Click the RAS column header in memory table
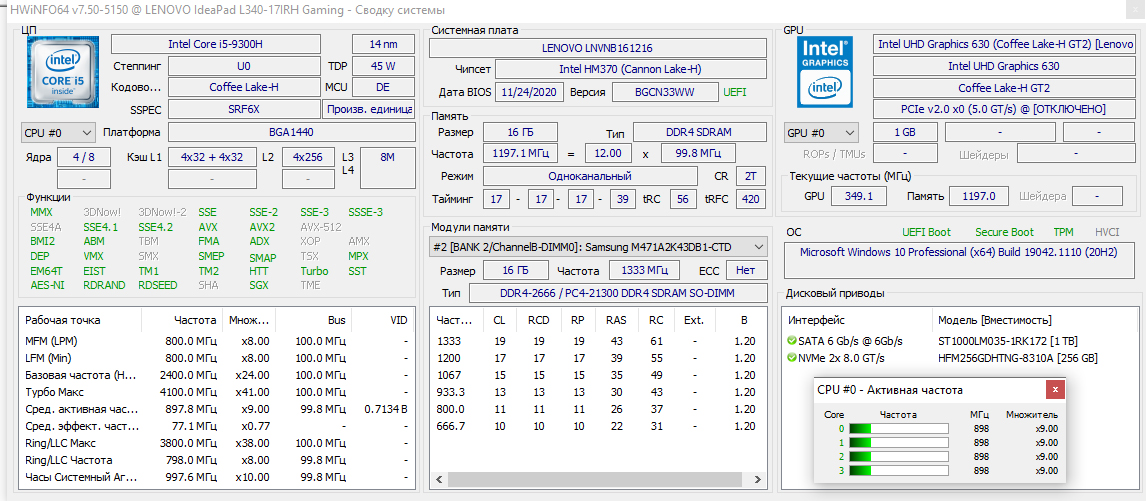Screen dimensions: 1146x501 [x=616, y=320]
